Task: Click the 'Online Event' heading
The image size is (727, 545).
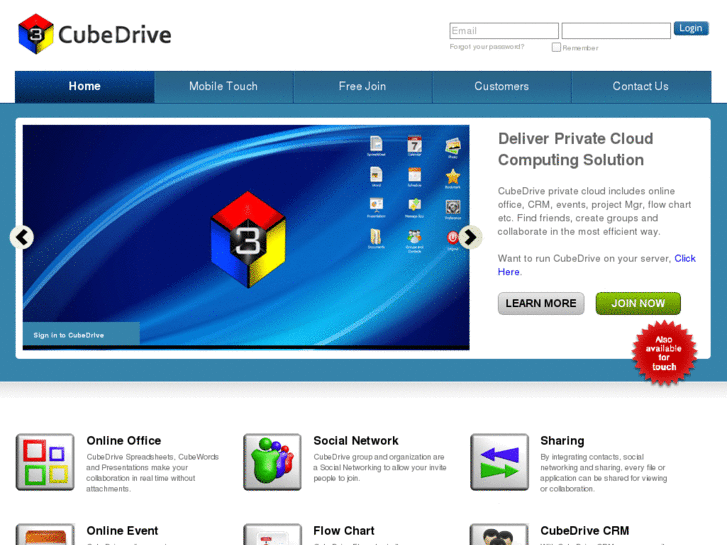Action: 122,531
